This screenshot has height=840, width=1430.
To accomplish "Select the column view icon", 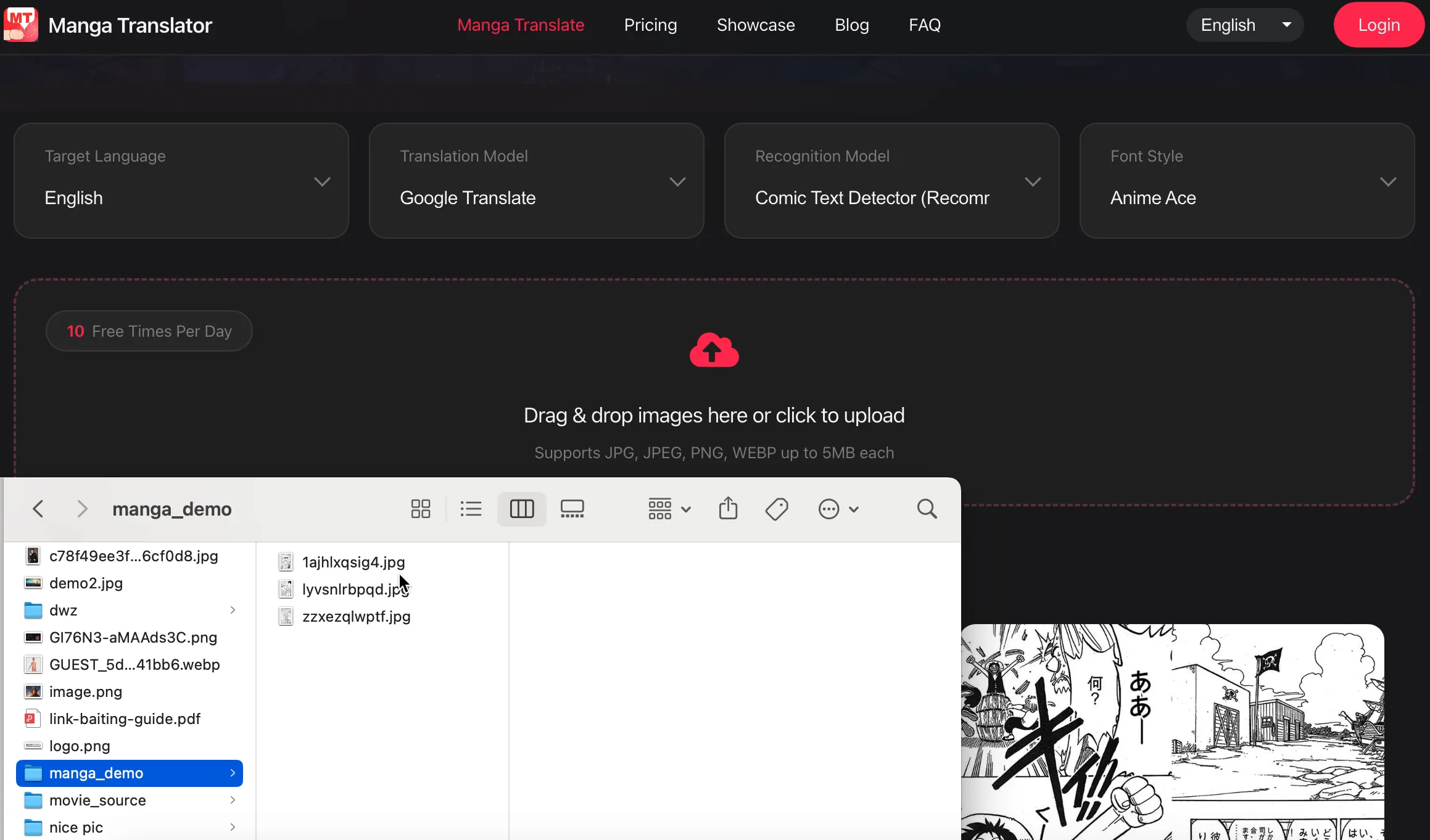I will [x=521, y=508].
